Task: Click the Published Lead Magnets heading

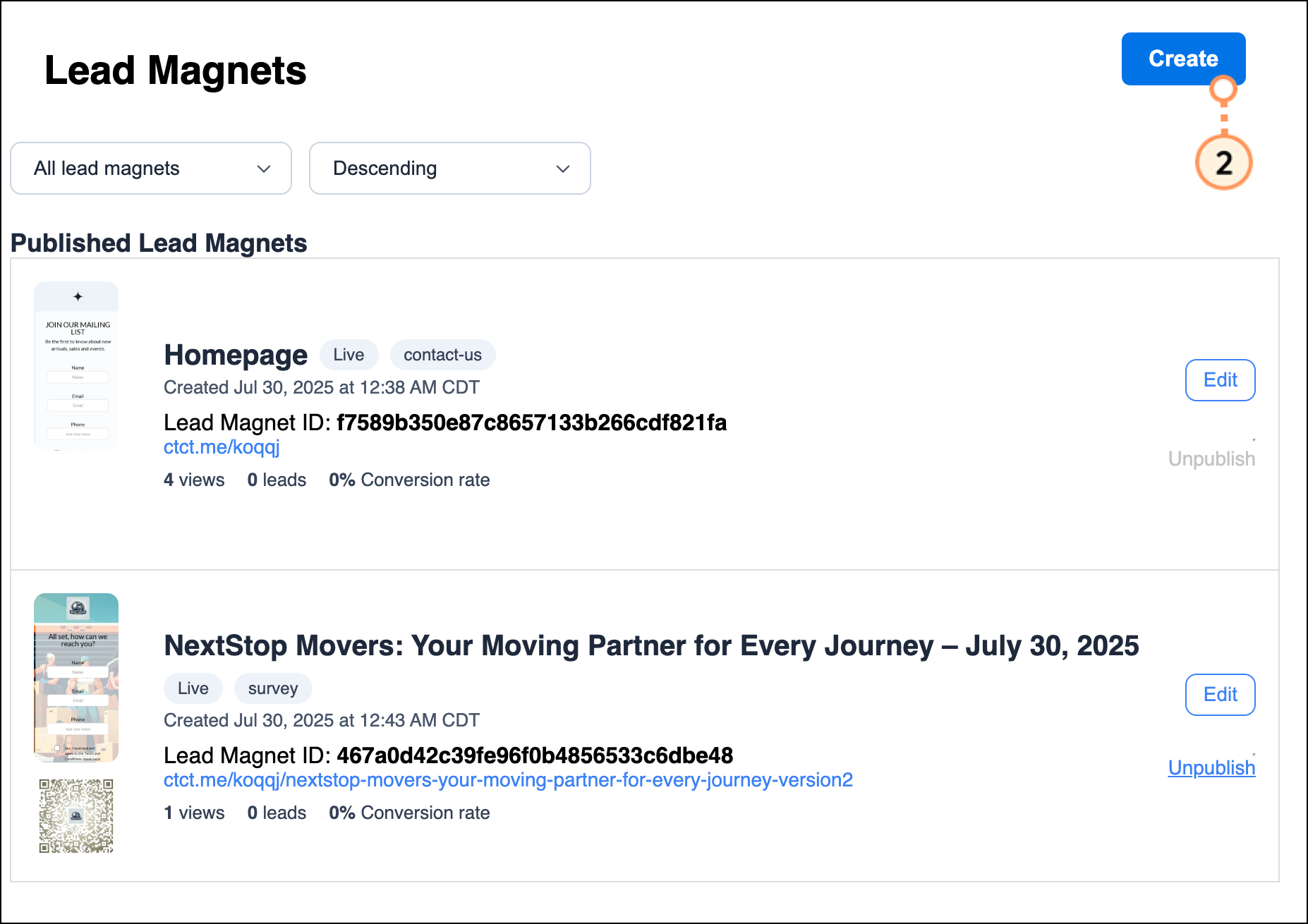Action: (x=159, y=243)
